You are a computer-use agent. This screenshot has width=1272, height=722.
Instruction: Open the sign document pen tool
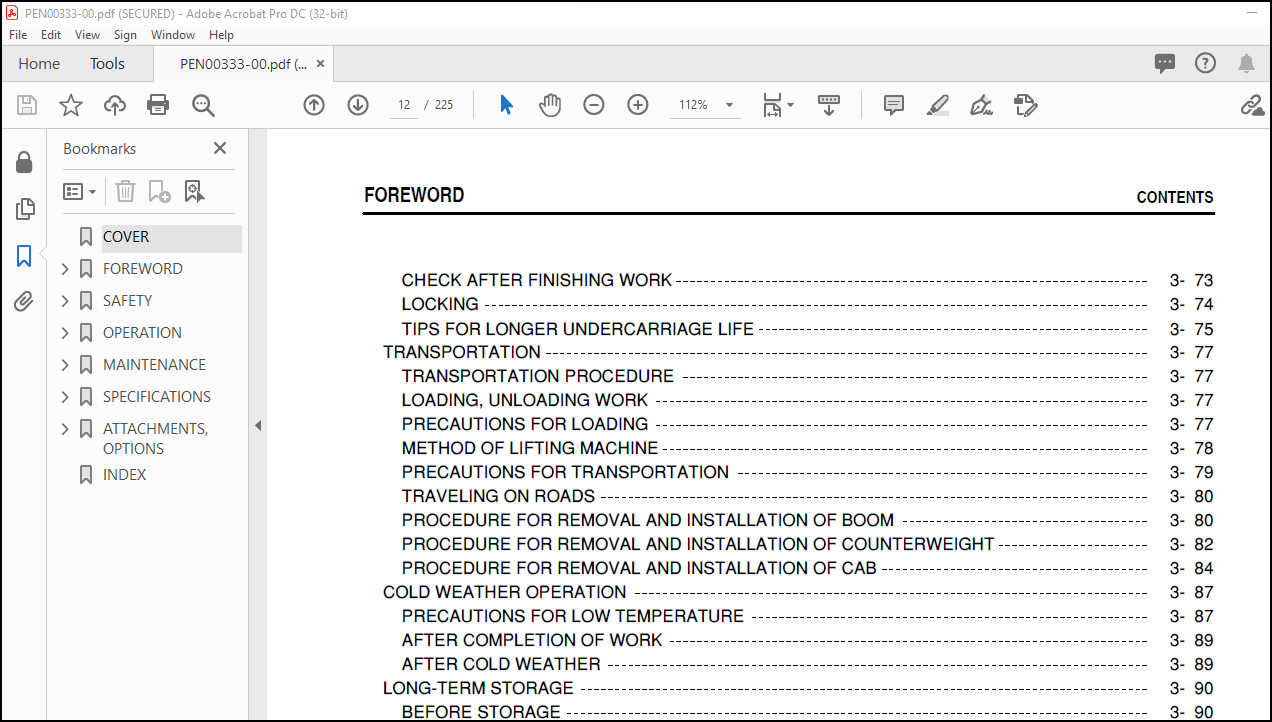(x=981, y=105)
